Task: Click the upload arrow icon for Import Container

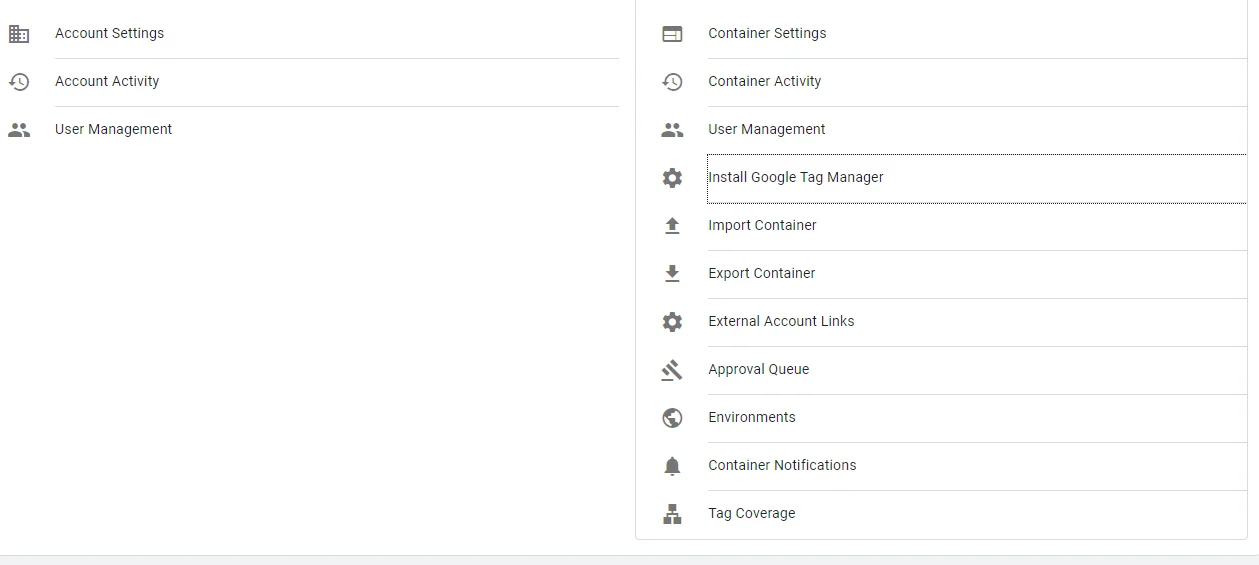Action: 672,226
